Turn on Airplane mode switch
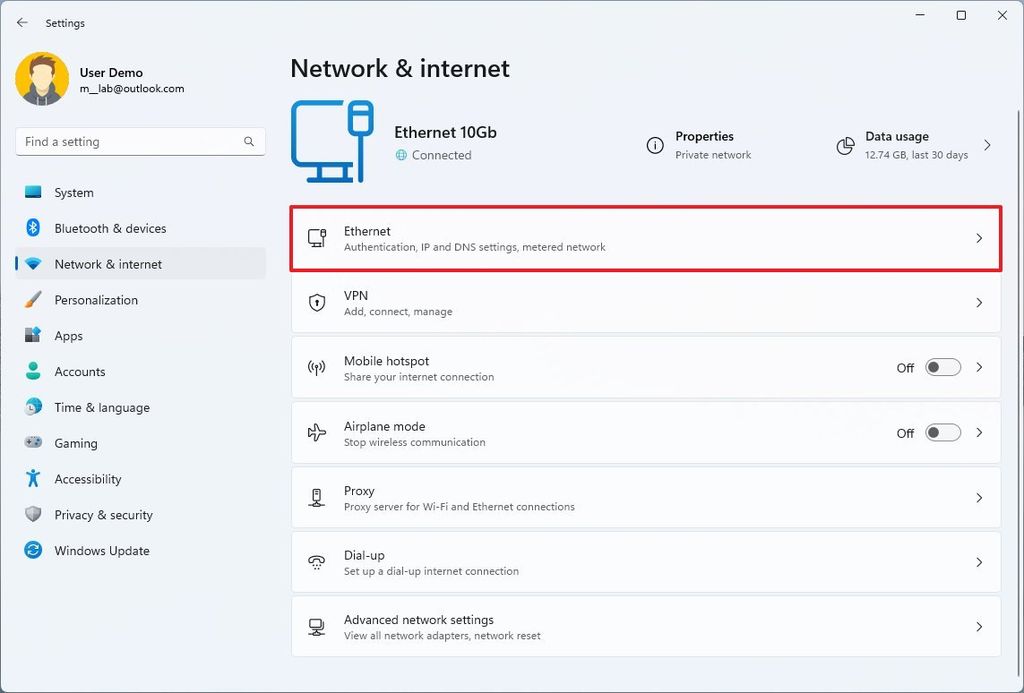Screen dimensions: 1024x693 pyautogui.click(x=941, y=433)
